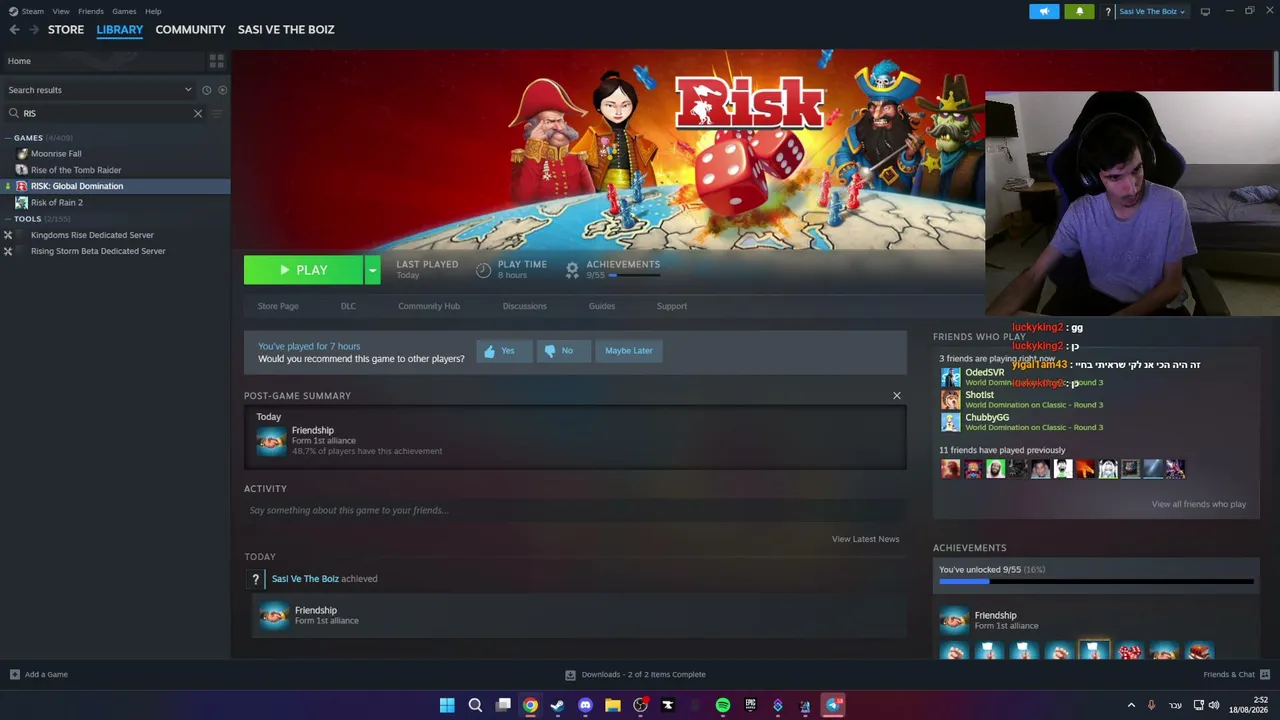The width and height of the screenshot is (1280, 720).
Task: Clear the RIS search text
Action: coord(198,114)
